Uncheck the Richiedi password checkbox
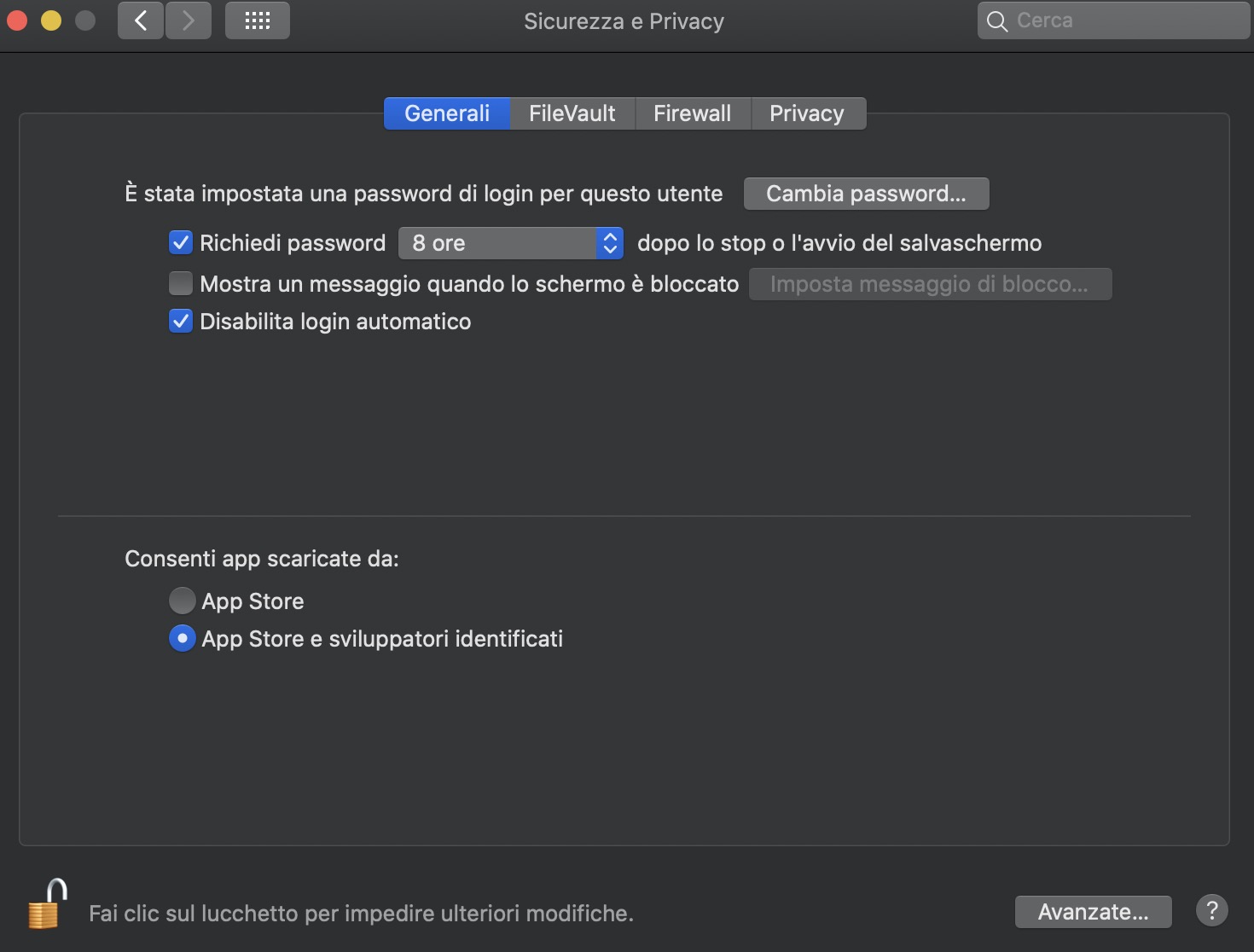Image resolution: width=1254 pixels, height=952 pixels. pyautogui.click(x=181, y=243)
